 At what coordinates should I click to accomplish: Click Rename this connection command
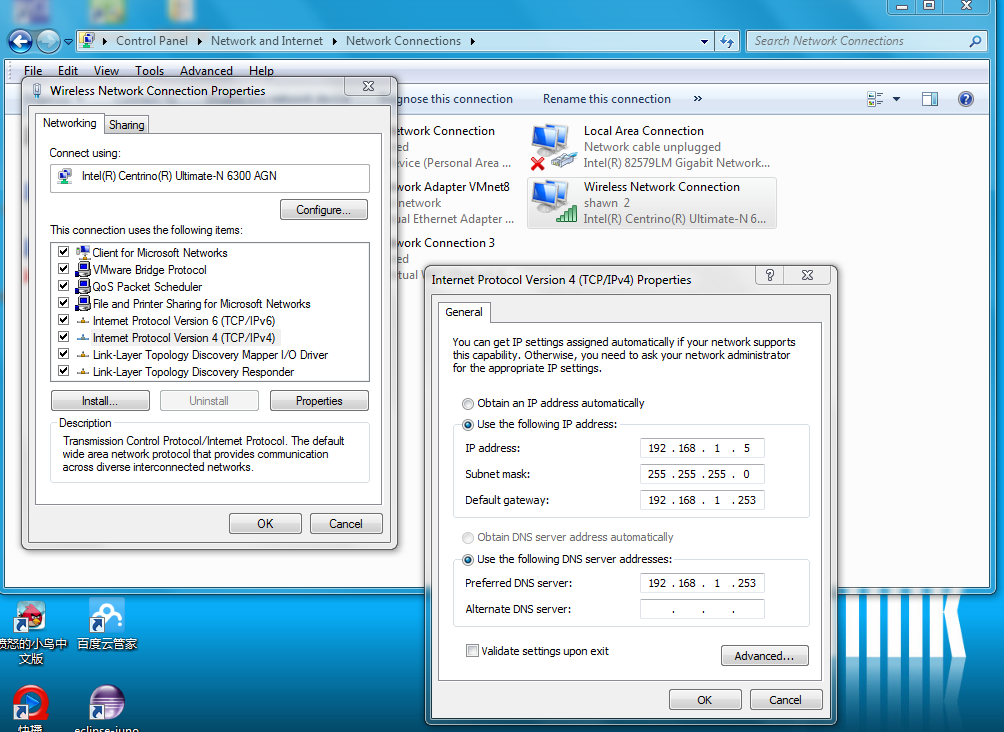point(606,99)
